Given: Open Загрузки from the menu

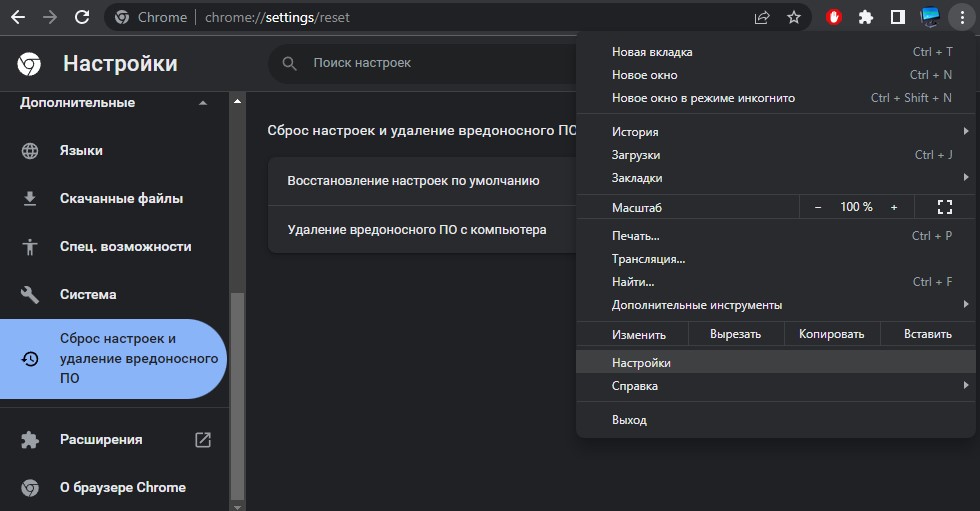Looking at the screenshot, I should click(775, 155).
